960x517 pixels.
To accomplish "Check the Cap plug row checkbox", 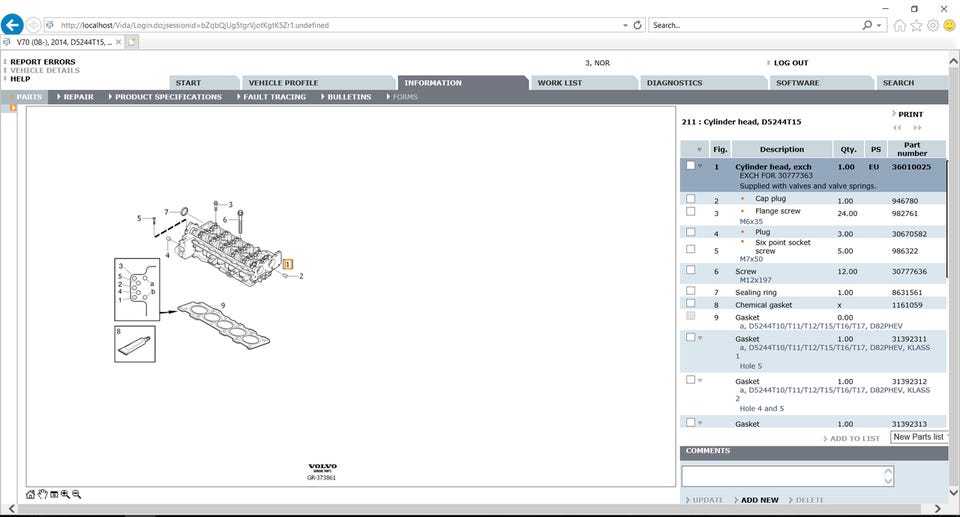I will tap(691, 198).
